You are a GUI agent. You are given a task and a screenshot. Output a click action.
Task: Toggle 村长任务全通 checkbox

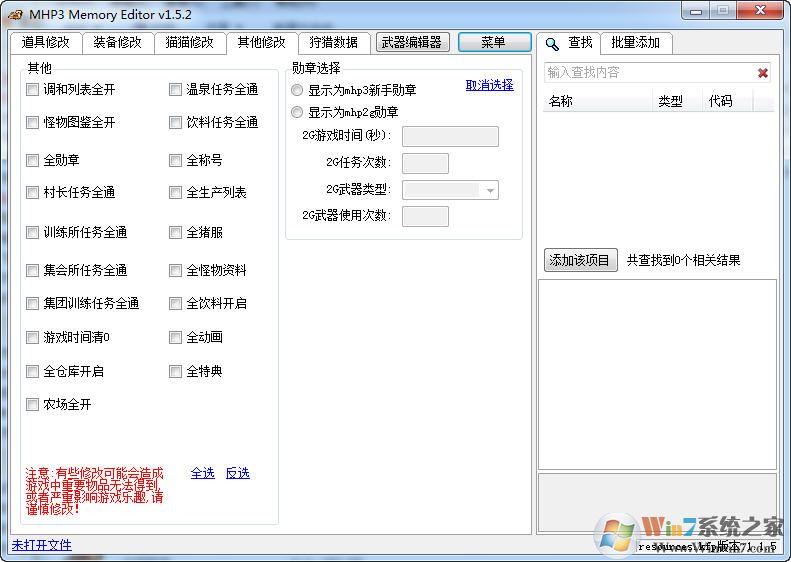[32, 192]
